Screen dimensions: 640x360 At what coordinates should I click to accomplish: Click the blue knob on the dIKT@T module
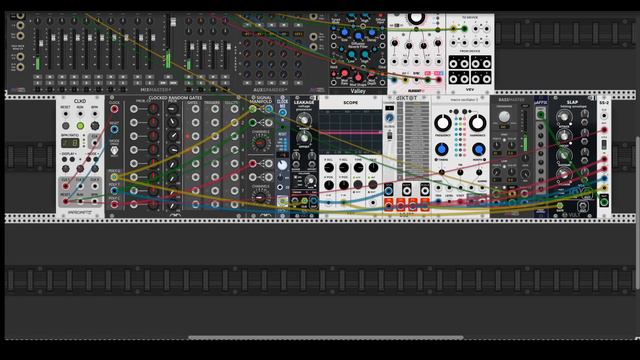pyautogui.click(x=390, y=118)
